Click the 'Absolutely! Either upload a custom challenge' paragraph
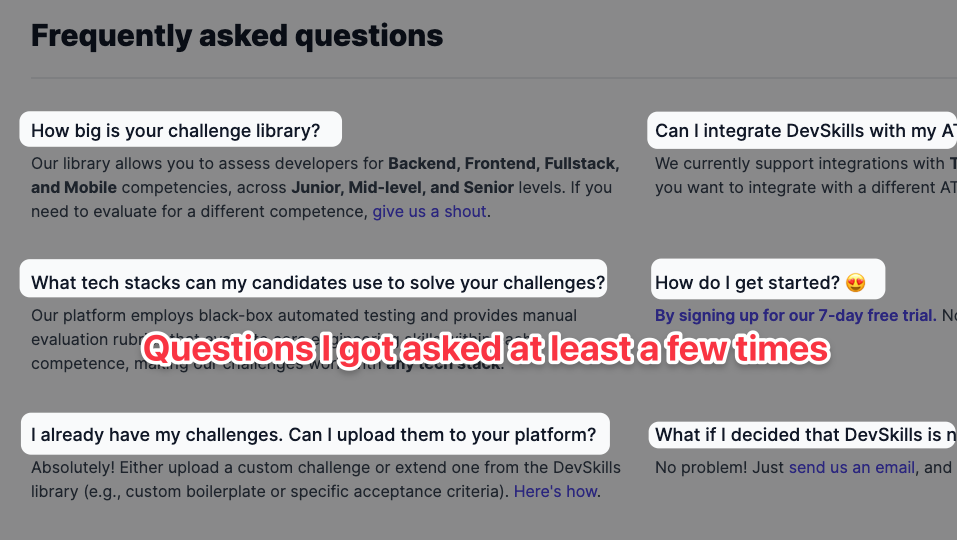The height and width of the screenshot is (540, 957). 326,480
